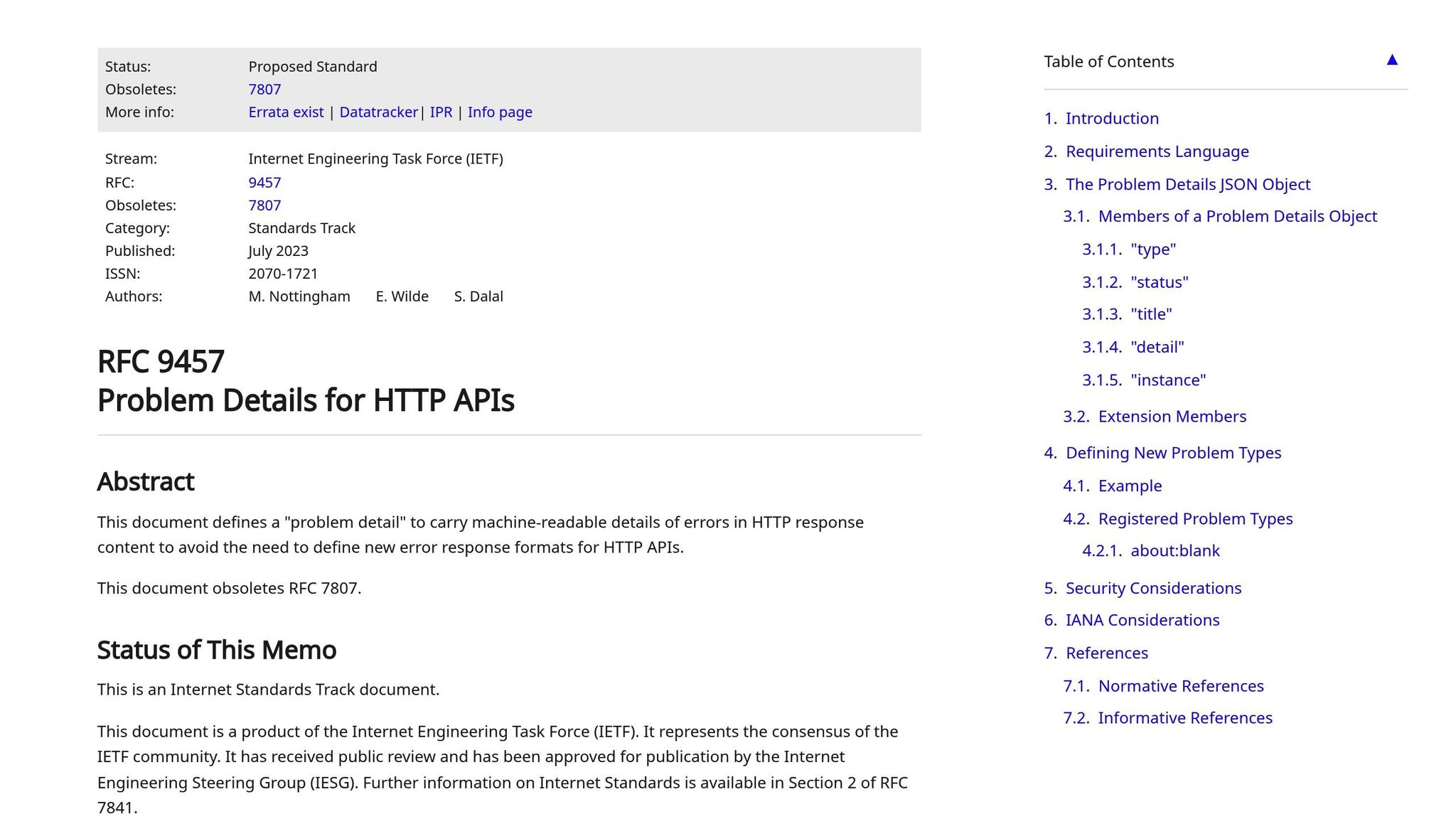Open The Problem Details JSON Object section
The width and height of the screenshot is (1456, 819).
click(x=1187, y=185)
